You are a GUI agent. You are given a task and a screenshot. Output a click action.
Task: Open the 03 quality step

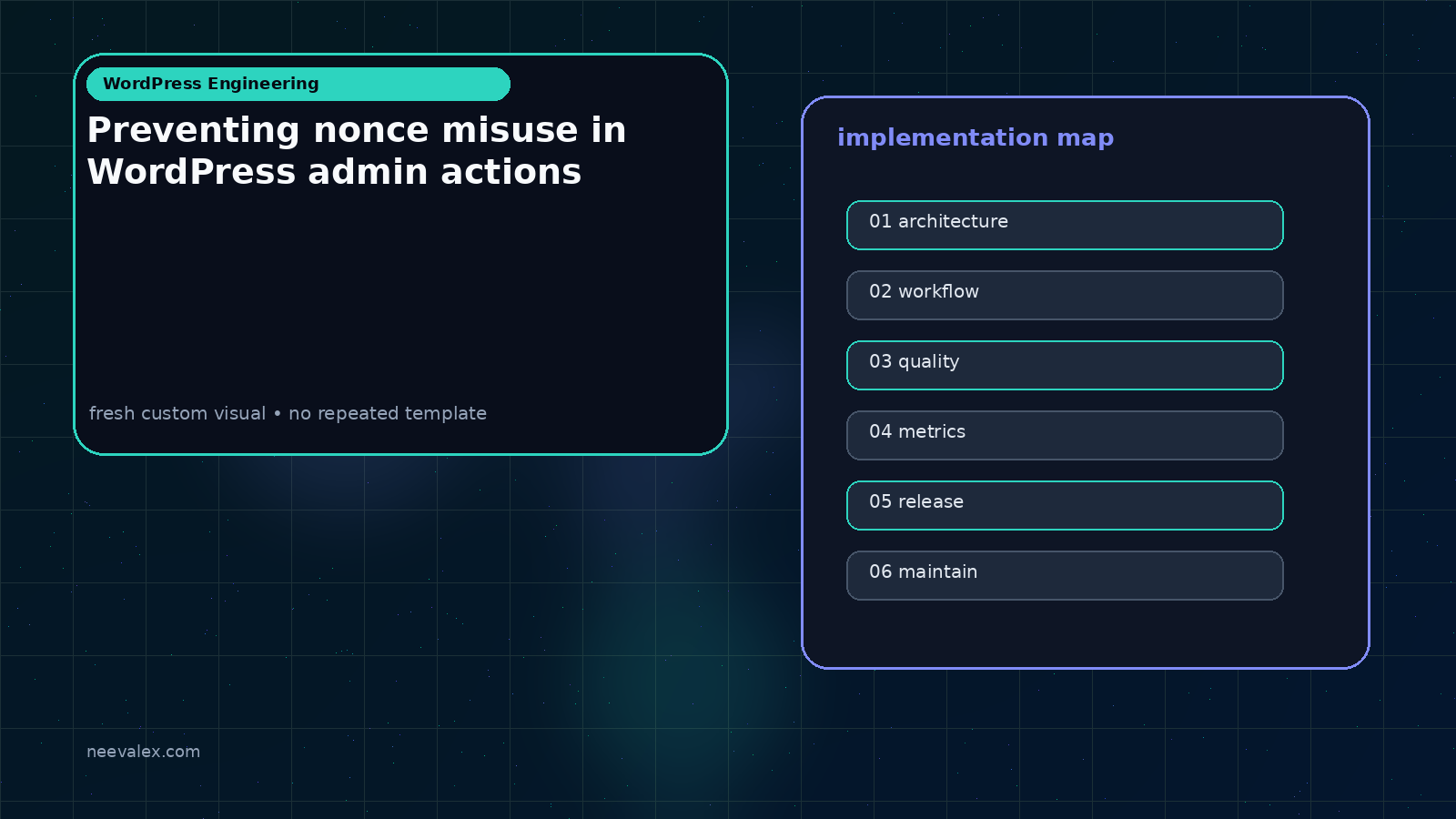1065,365
